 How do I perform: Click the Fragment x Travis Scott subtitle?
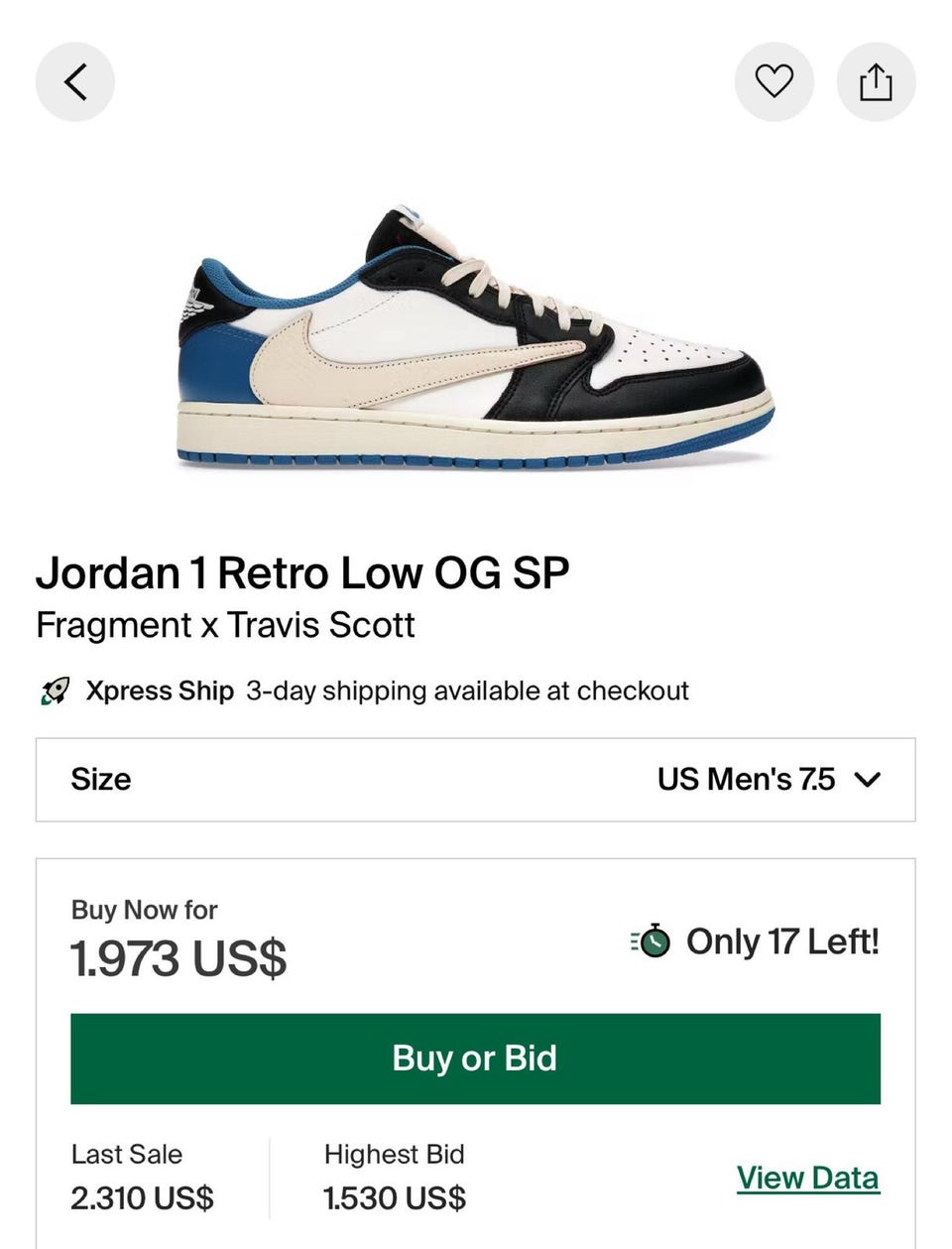click(x=225, y=625)
